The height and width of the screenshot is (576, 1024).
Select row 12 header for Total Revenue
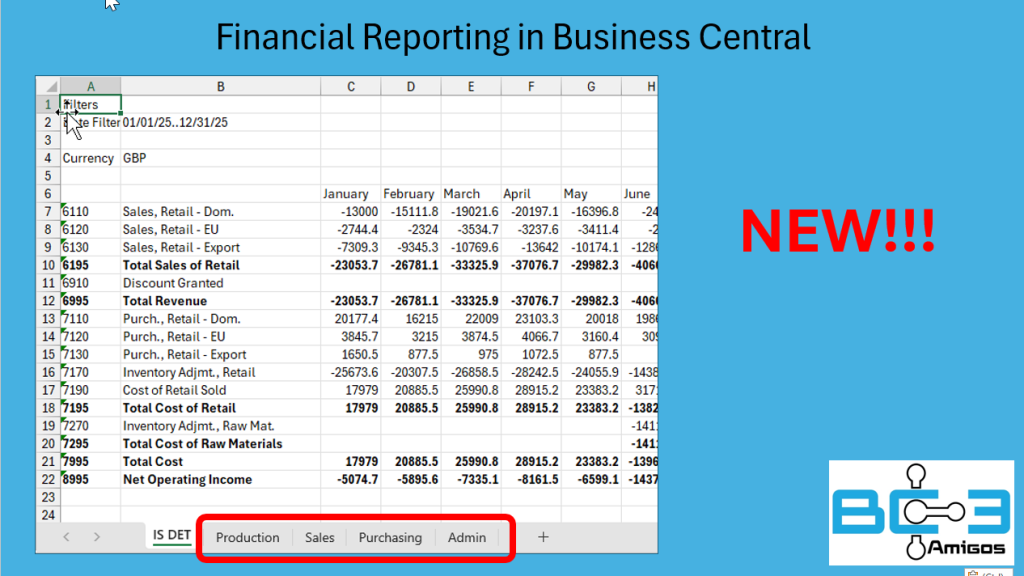47,301
